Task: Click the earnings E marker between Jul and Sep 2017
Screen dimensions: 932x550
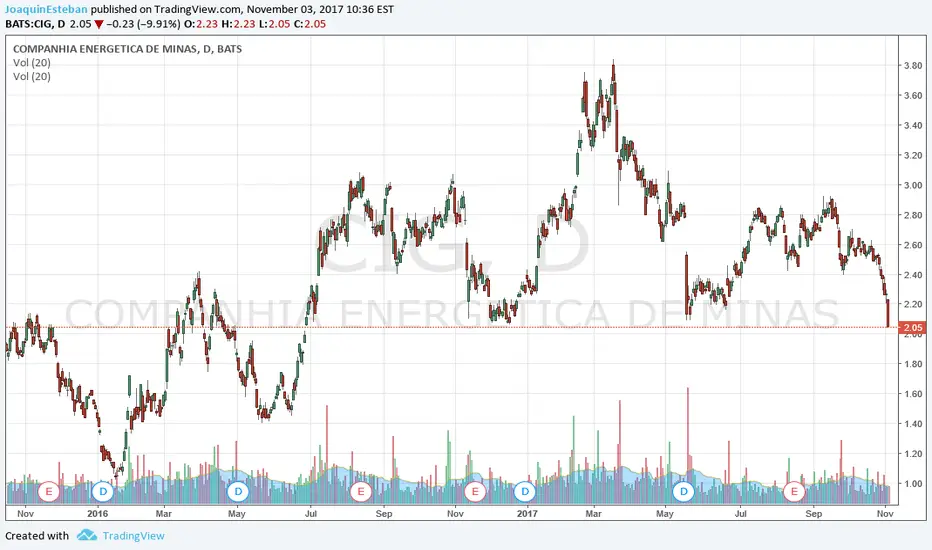Action: coord(794,492)
